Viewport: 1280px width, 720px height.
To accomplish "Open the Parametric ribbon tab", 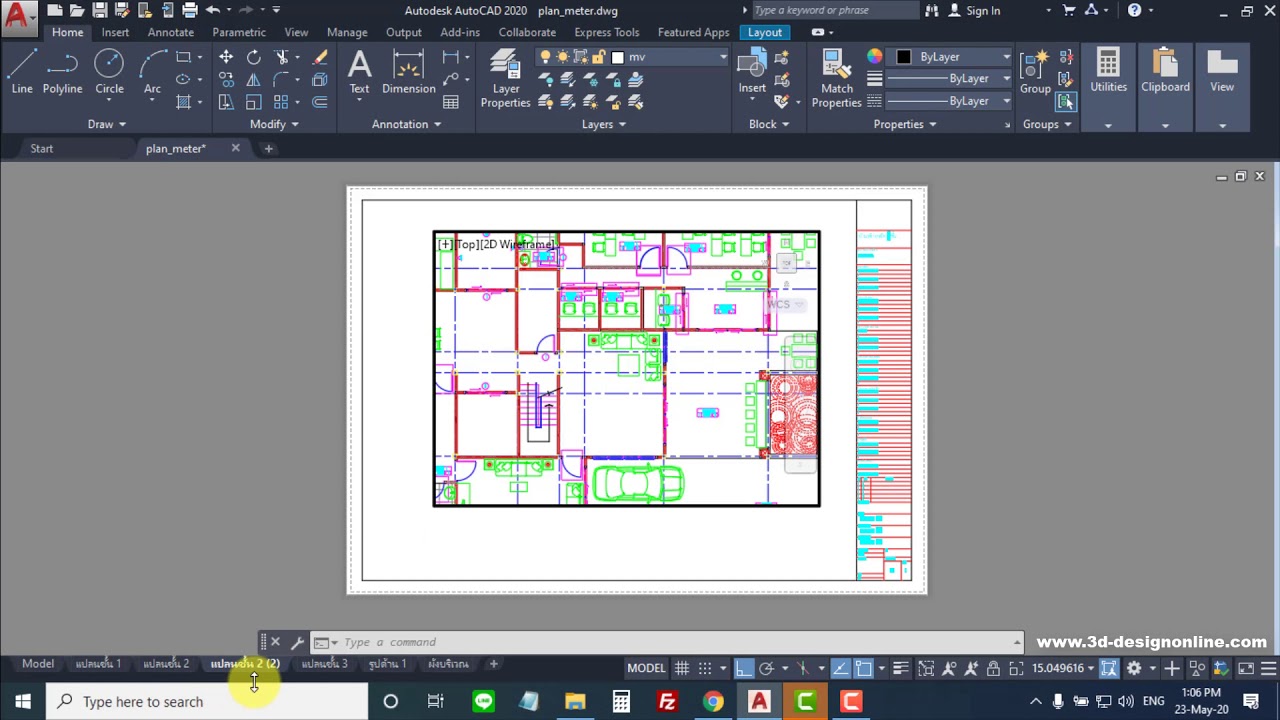I will pyautogui.click(x=239, y=32).
